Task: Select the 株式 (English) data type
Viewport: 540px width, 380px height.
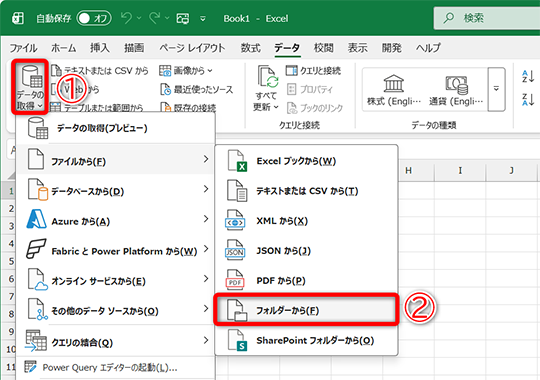Action: pos(394,90)
